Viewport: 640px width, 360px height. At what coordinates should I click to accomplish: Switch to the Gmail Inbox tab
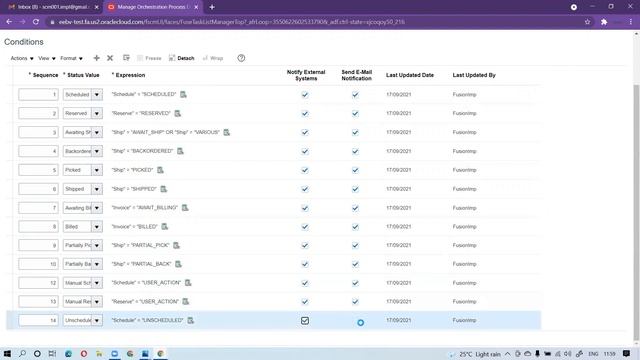53,7
